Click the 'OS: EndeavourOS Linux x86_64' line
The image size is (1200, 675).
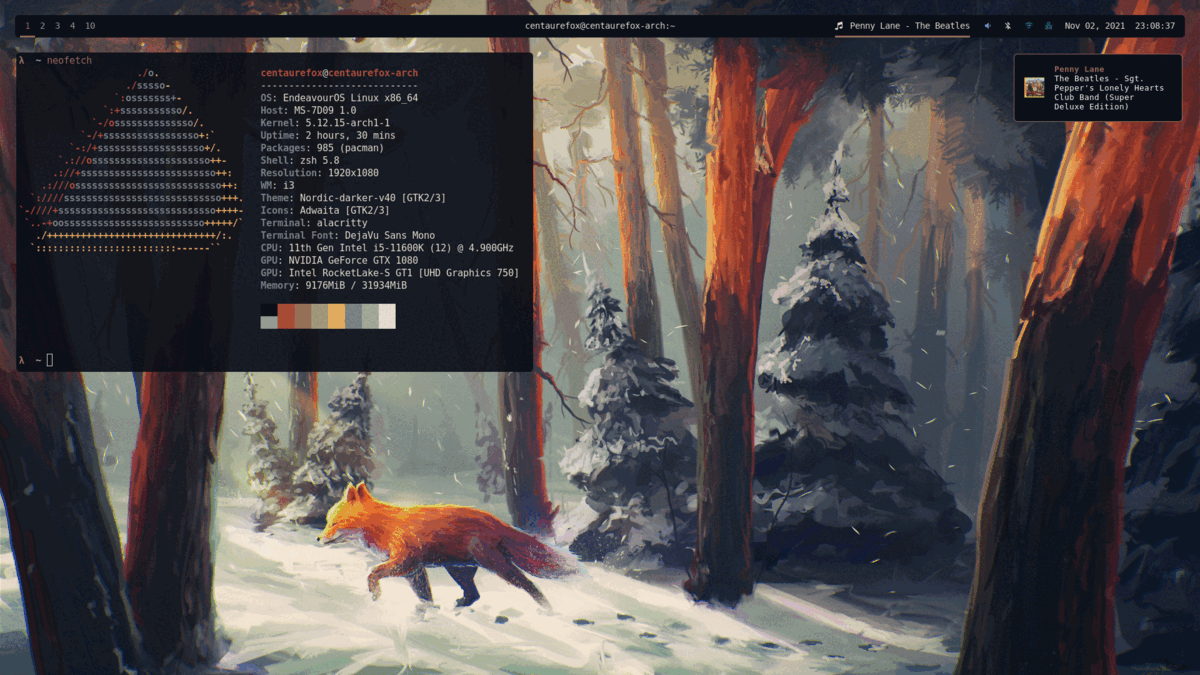339,98
